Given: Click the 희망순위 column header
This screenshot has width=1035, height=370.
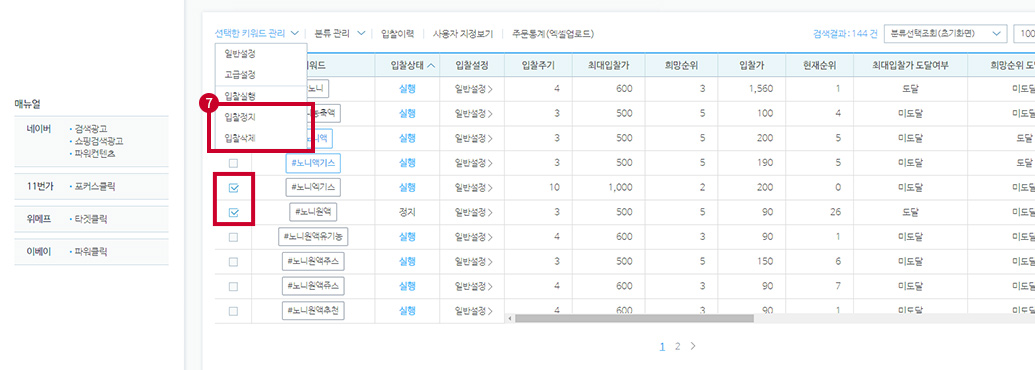Looking at the screenshot, I should coord(682,65).
